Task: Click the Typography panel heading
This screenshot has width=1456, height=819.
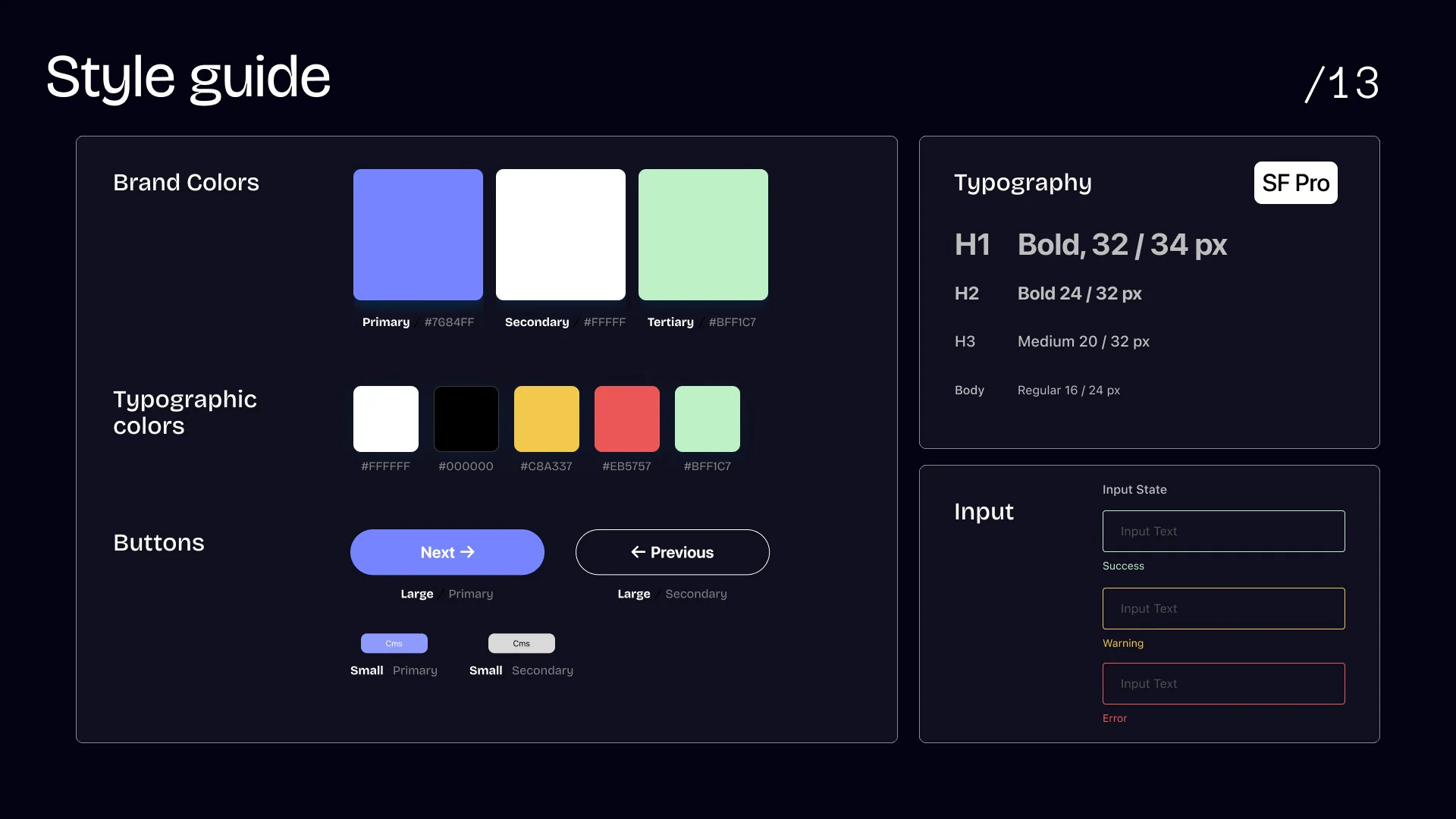Action: 1022,183
